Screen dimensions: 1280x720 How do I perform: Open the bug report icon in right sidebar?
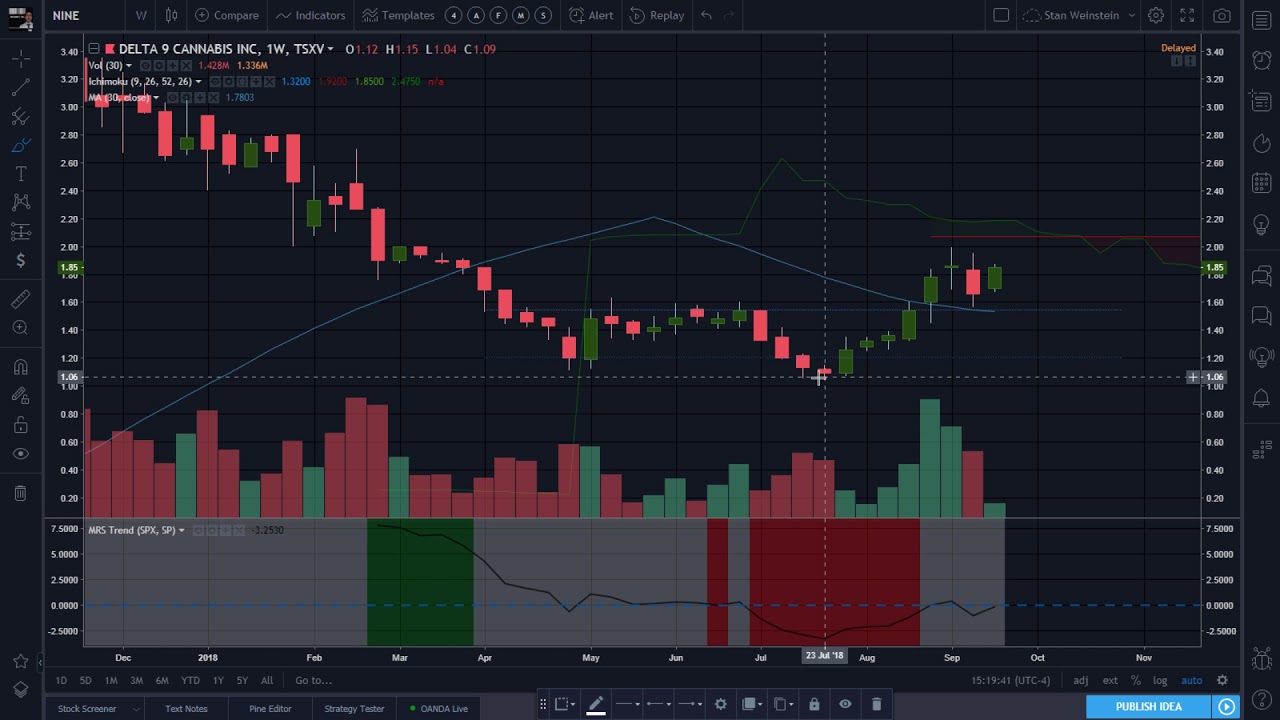click(x=1261, y=658)
